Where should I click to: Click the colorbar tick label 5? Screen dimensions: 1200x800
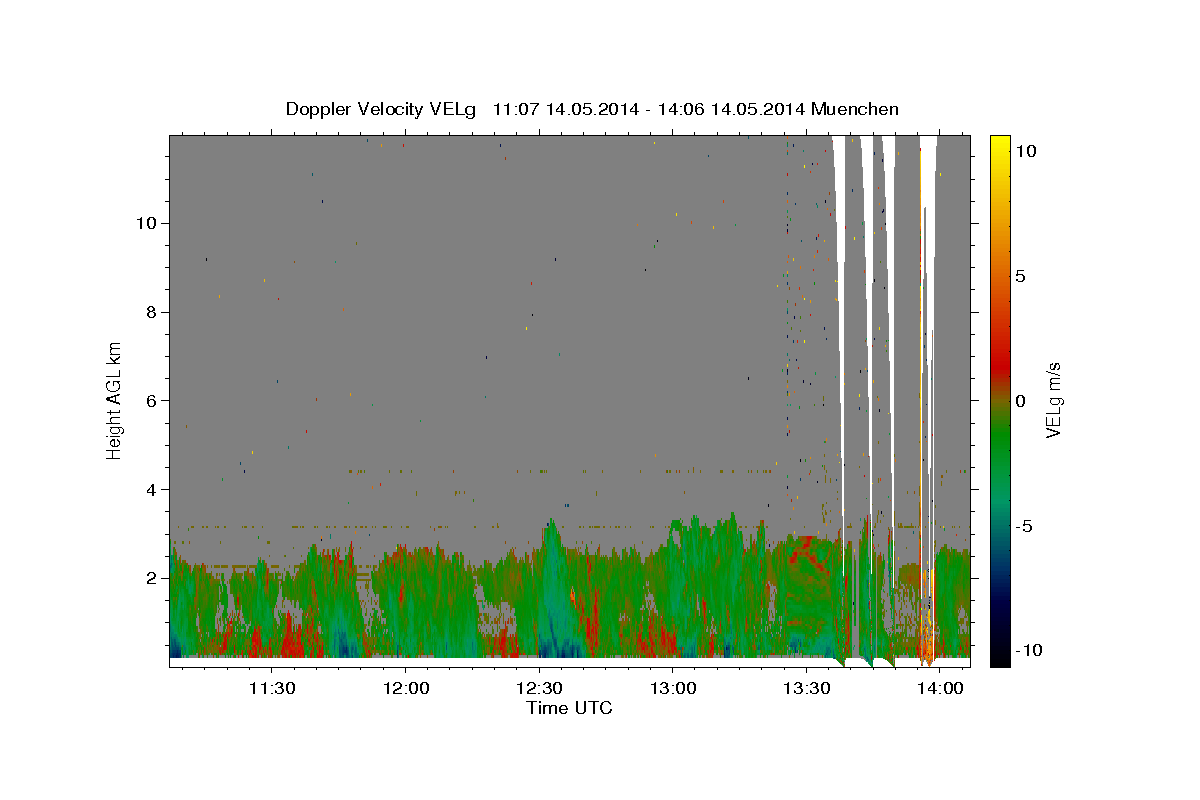click(x=1020, y=276)
